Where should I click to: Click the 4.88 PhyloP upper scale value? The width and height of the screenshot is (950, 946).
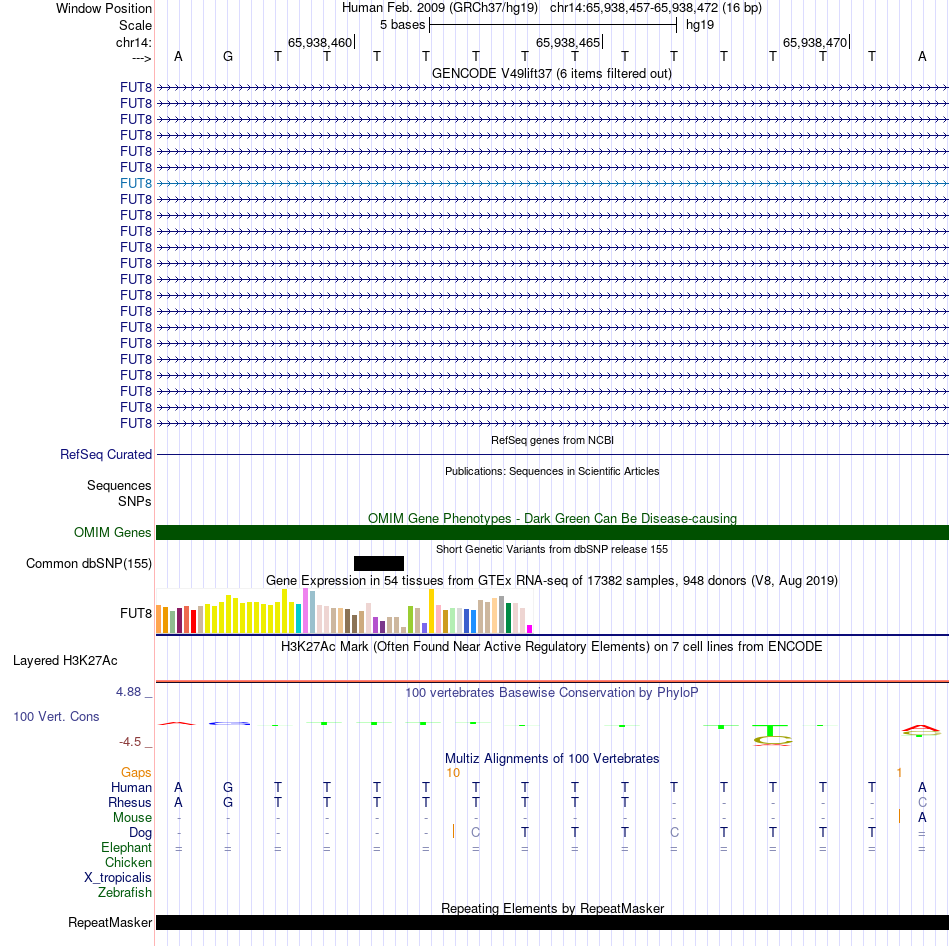tap(128, 691)
